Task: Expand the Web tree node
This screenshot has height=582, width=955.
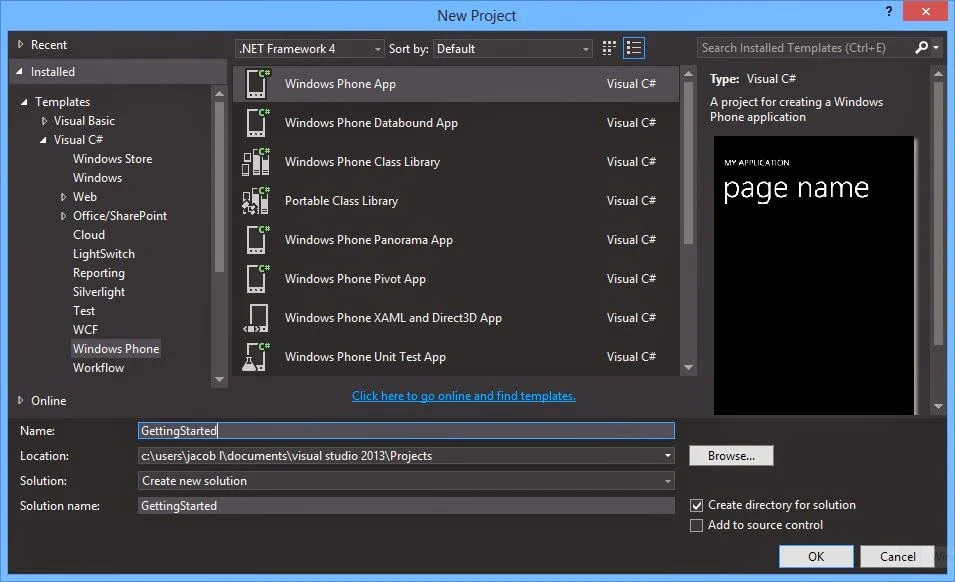Action: point(63,197)
